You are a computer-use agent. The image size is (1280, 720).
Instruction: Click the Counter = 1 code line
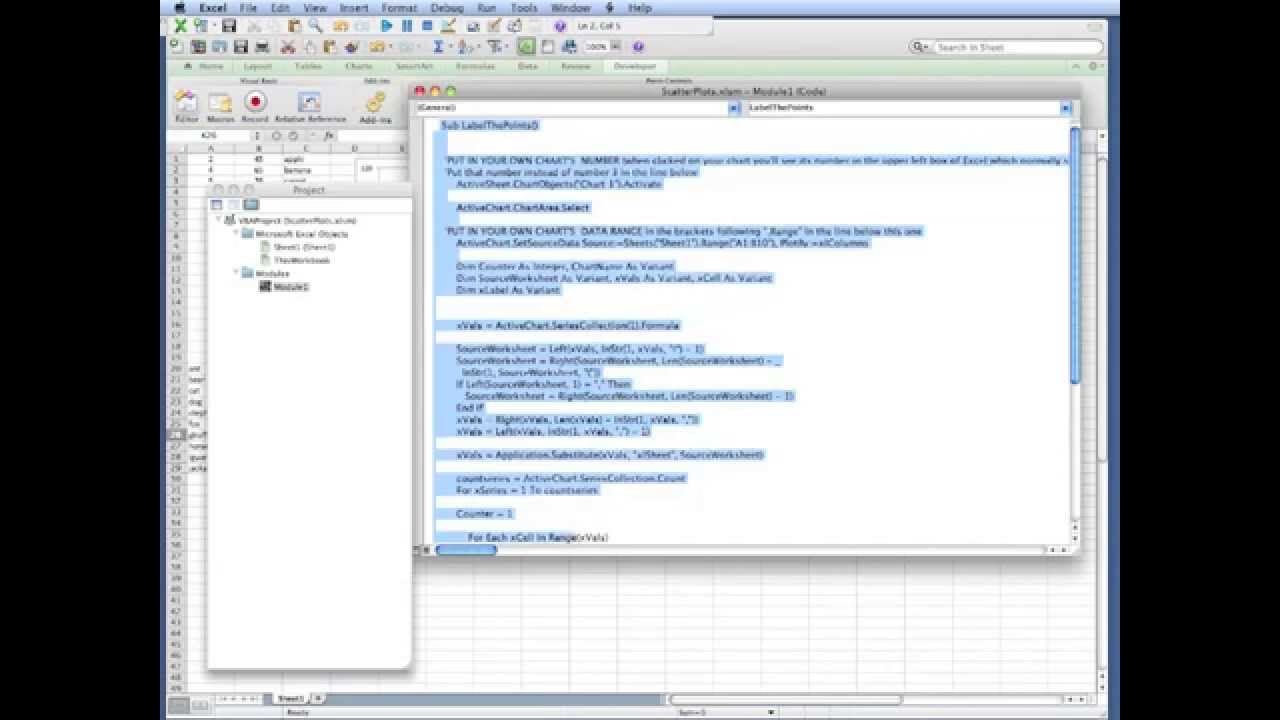coord(484,514)
